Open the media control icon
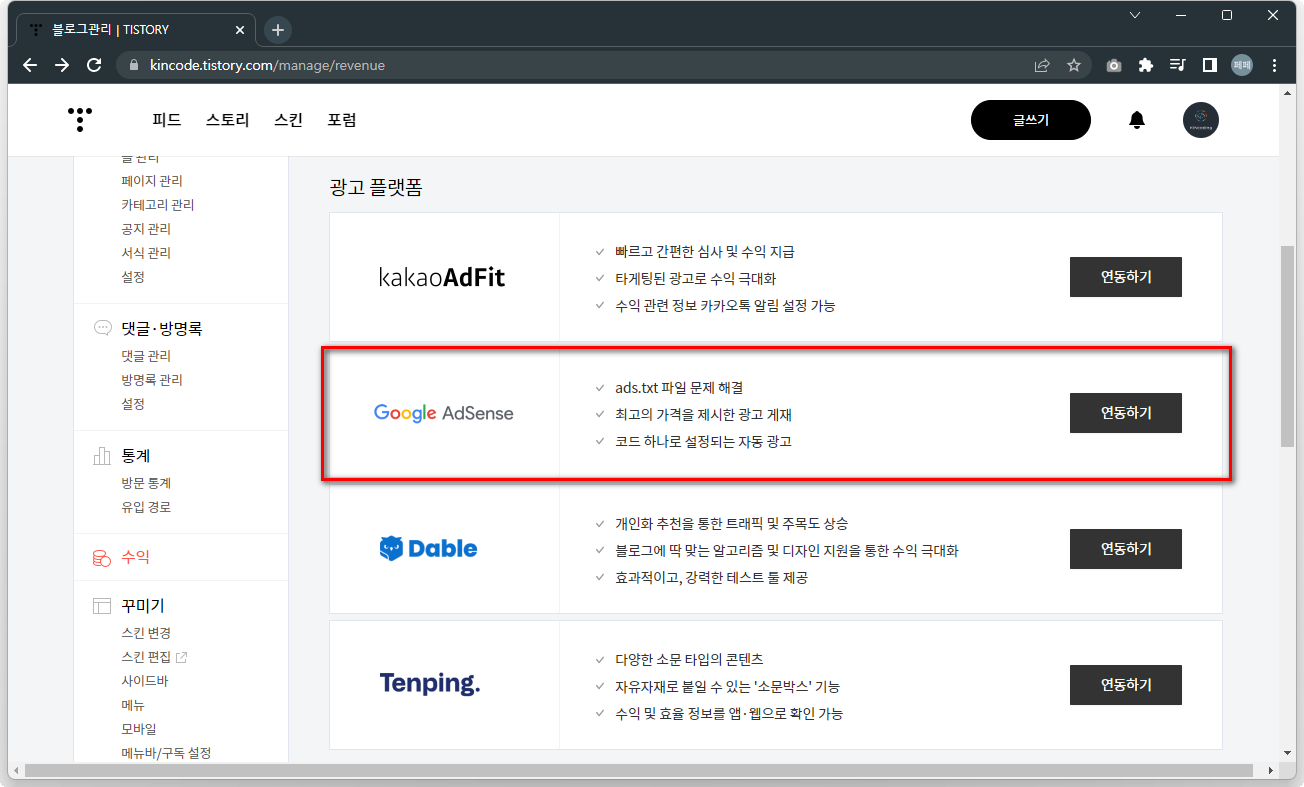The height and width of the screenshot is (787, 1304). click(1178, 65)
